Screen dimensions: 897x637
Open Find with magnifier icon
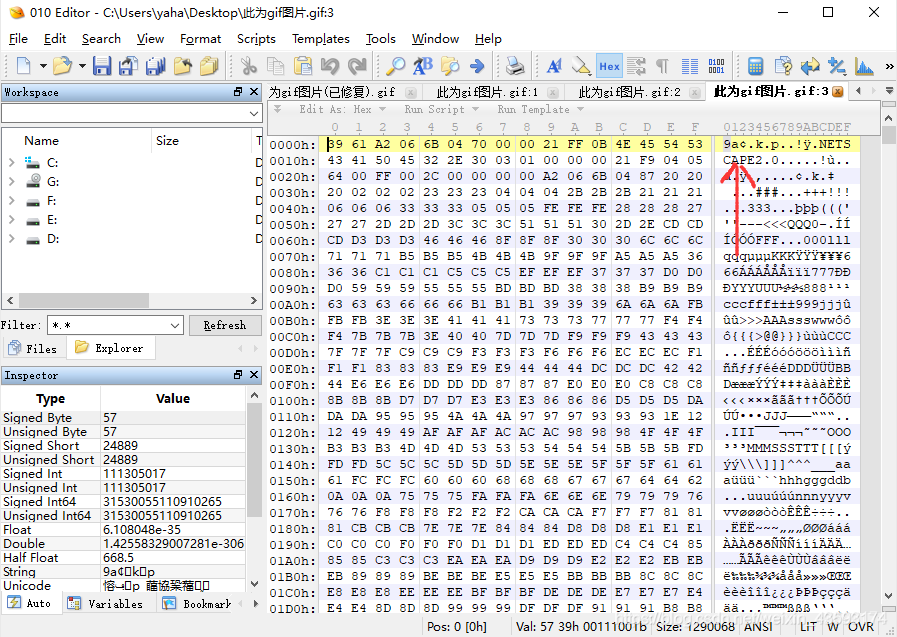395,66
